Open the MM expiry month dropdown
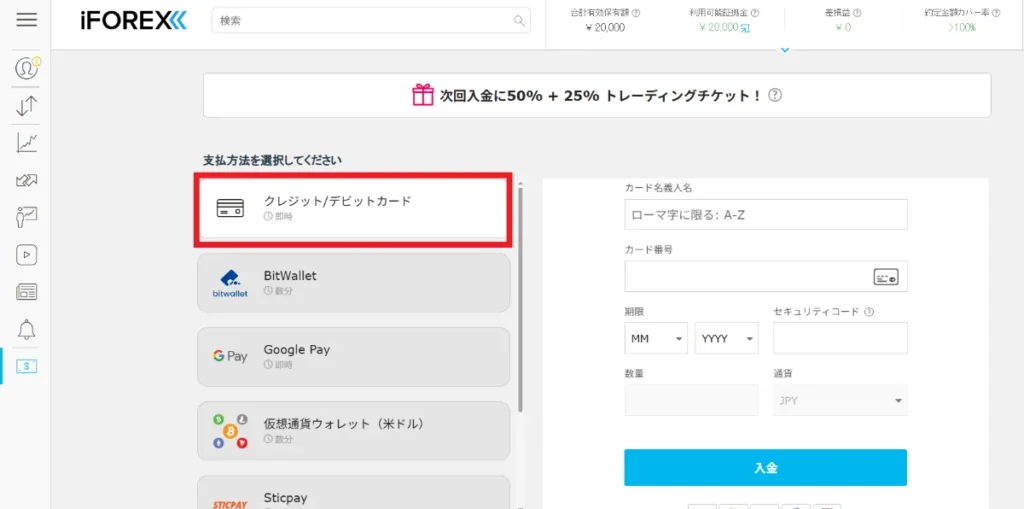1024x509 pixels. click(656, 338)
